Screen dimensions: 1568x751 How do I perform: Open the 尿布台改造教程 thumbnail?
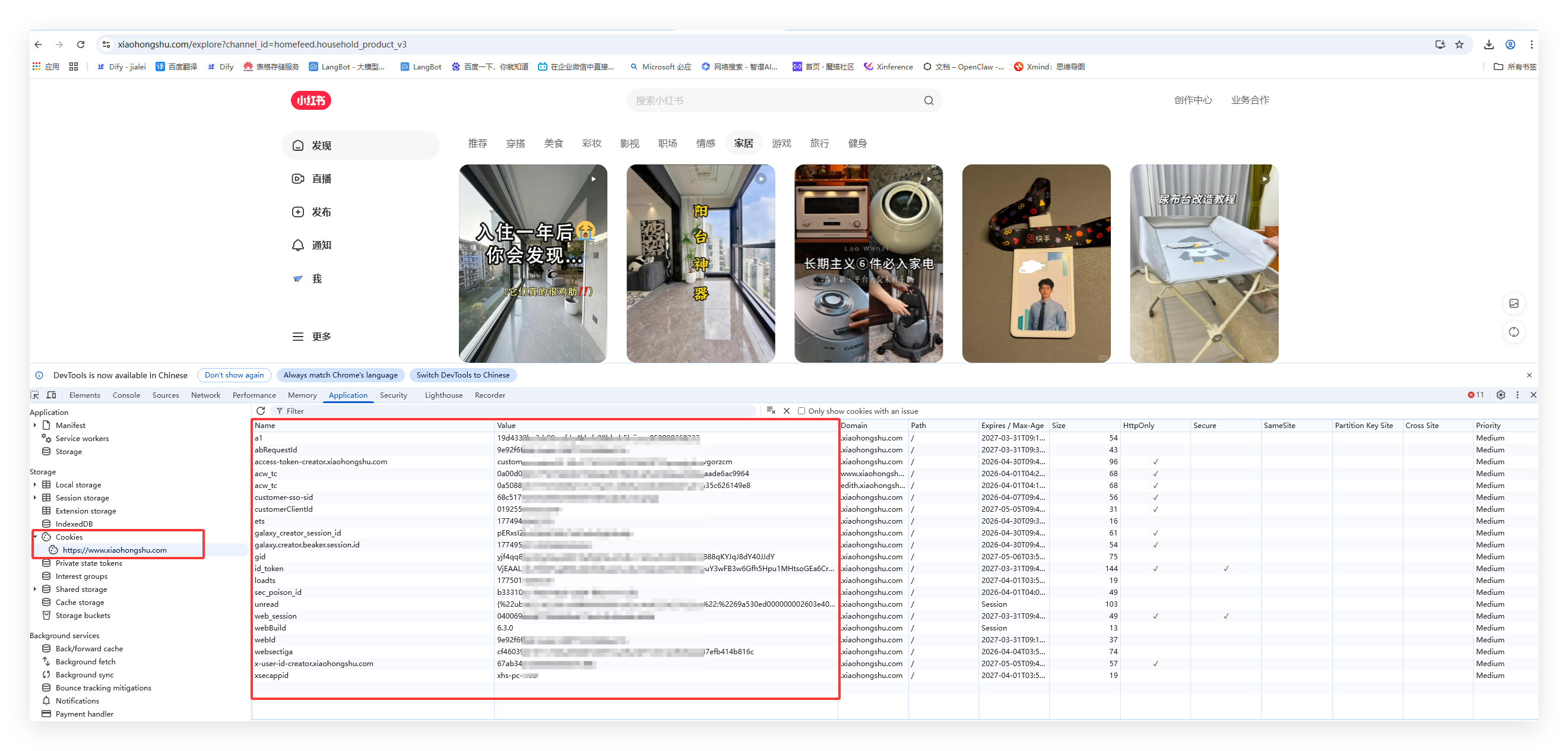[x=1203, y=263]
